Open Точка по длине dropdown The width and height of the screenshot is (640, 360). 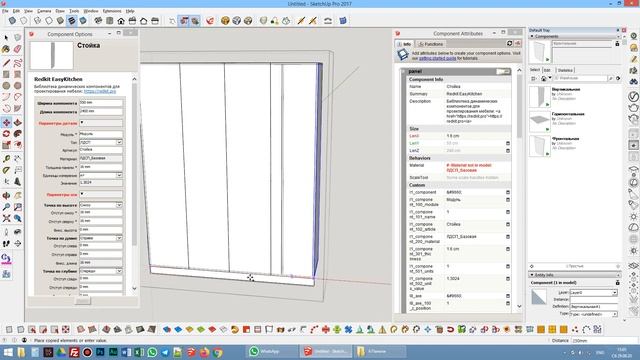[119, 238]
